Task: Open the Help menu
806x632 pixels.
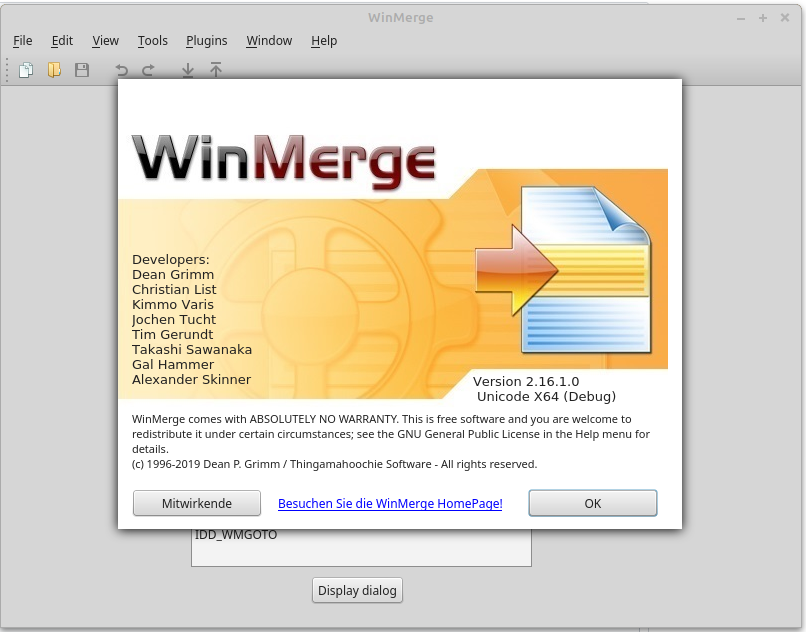Action: (324, 41)
